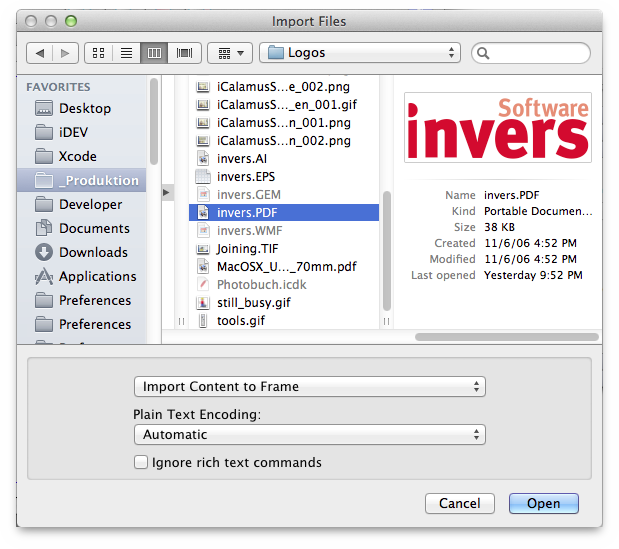Screen dimensions: 619x549
Task: Click the Open button
Action: pyautogui.click(x=543, y=503)
